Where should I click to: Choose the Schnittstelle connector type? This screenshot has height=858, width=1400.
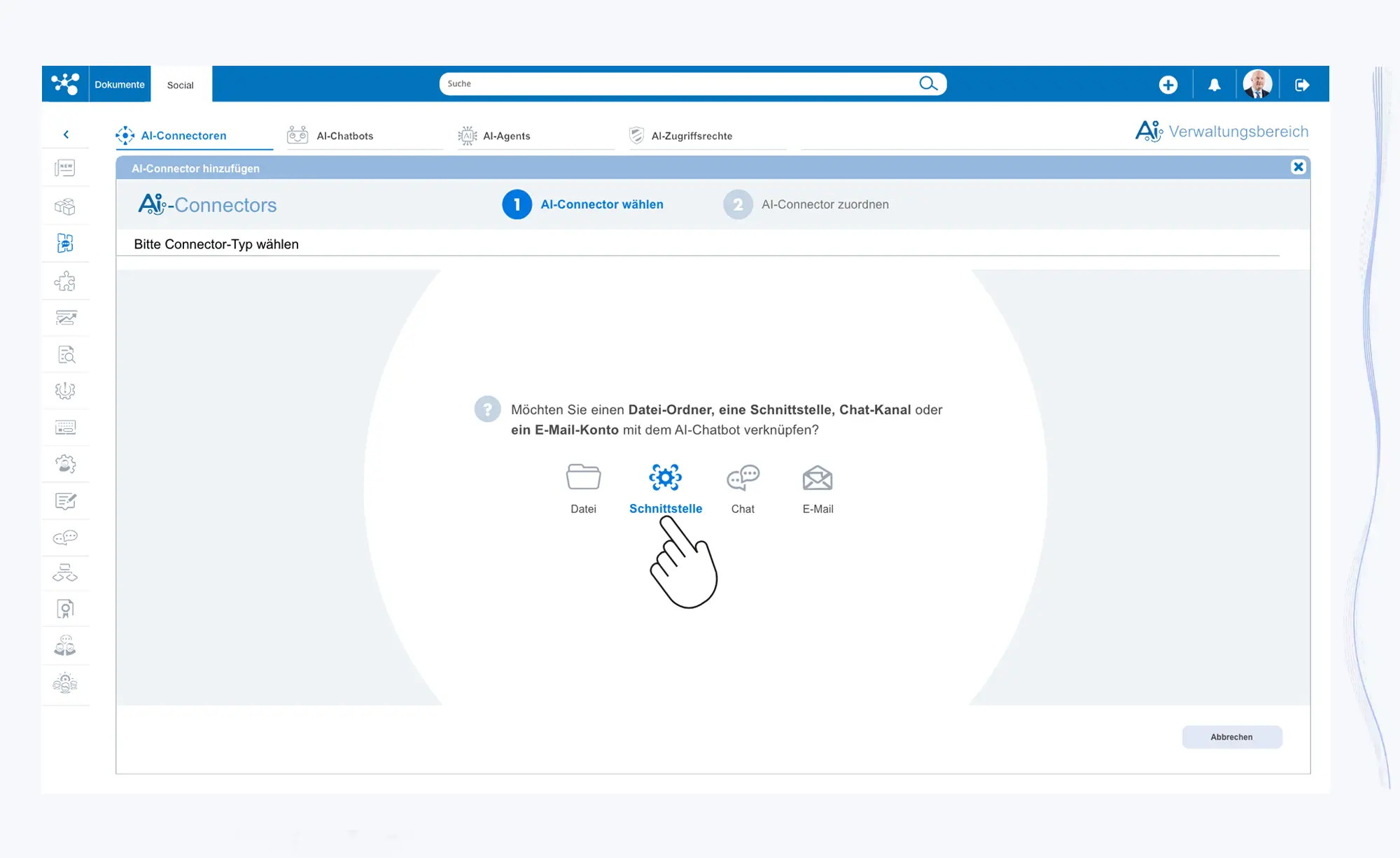coord(665,478)
